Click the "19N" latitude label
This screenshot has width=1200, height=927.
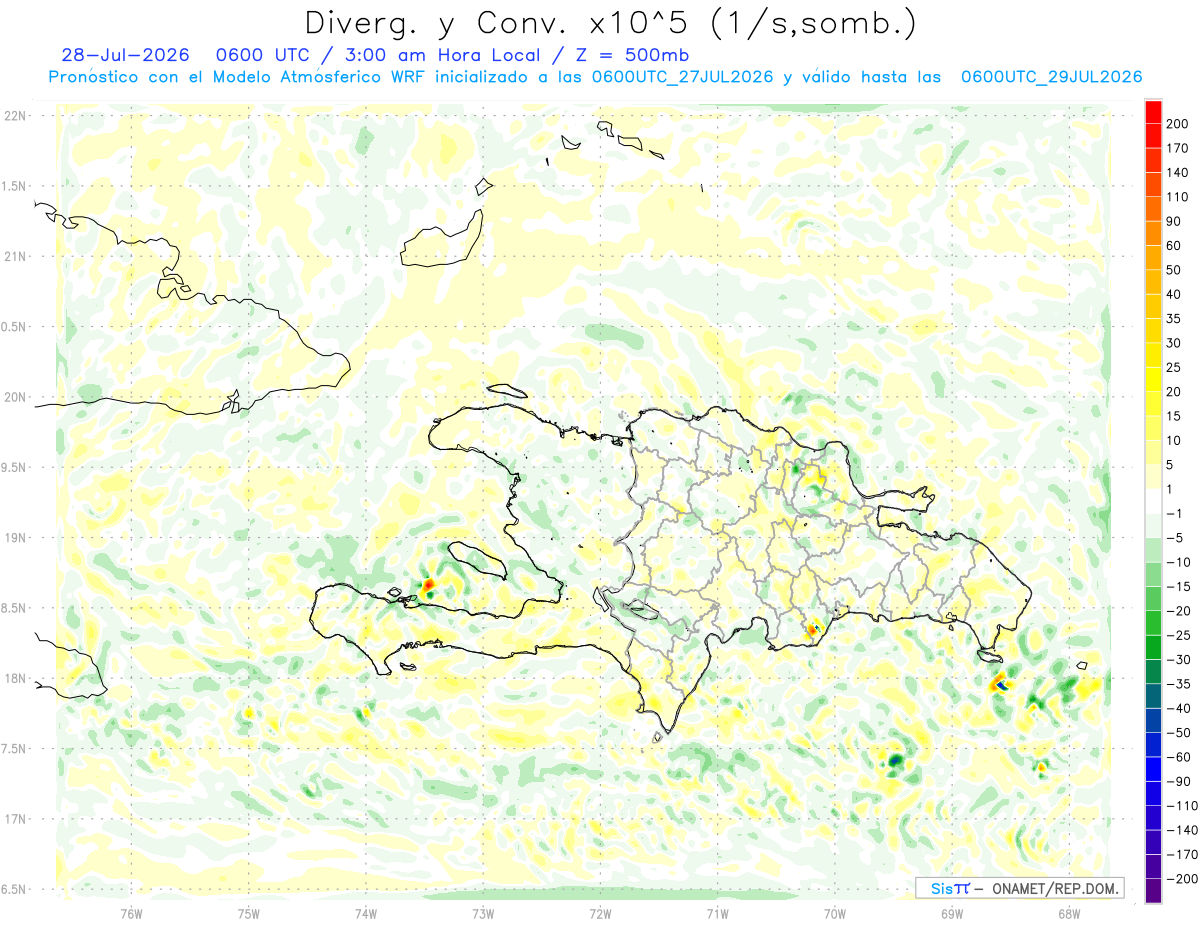coord(15,538)
